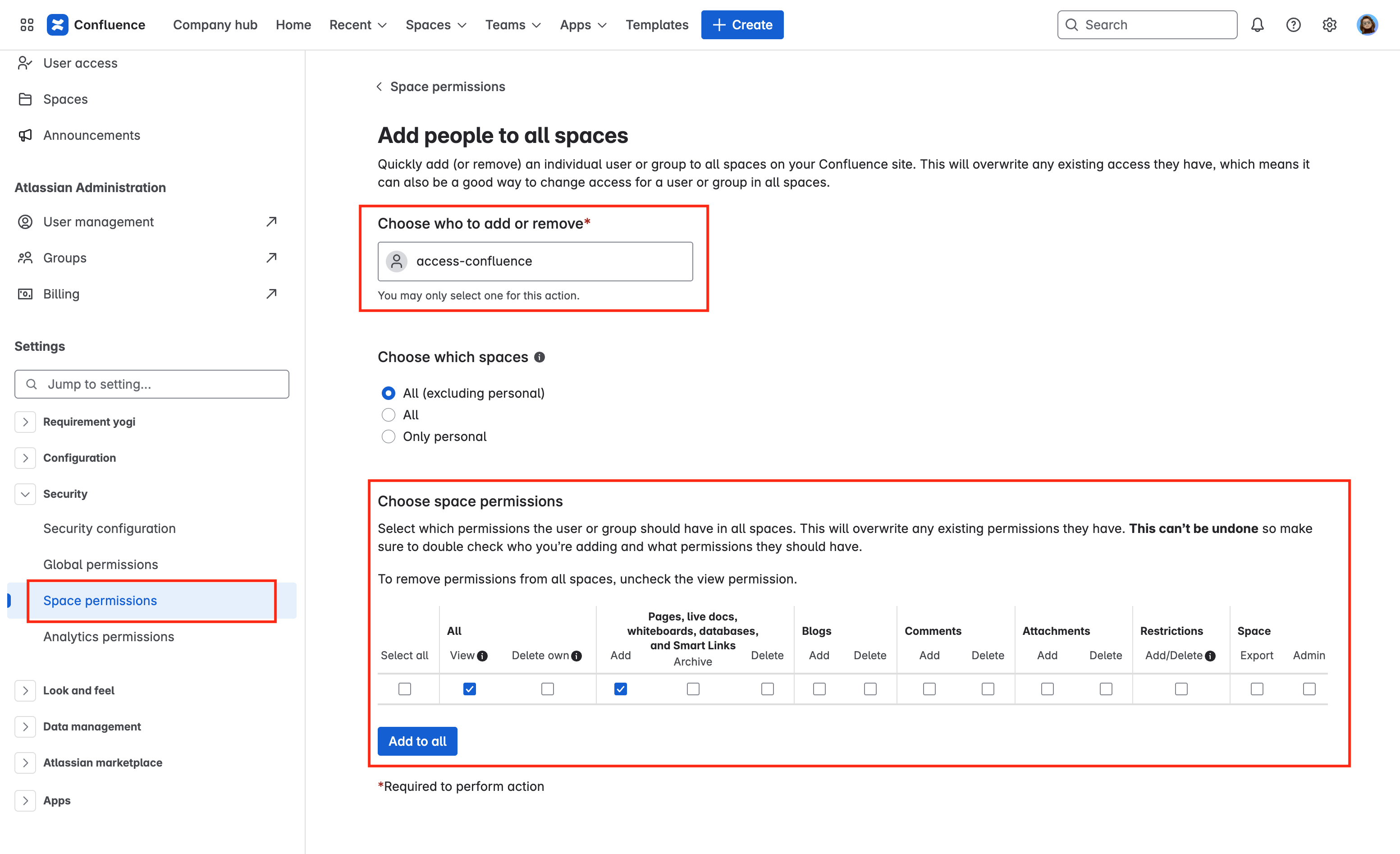Click the blue Create button
The height and width of the screenshot is (854, 1400).
(x=742, y=24)
